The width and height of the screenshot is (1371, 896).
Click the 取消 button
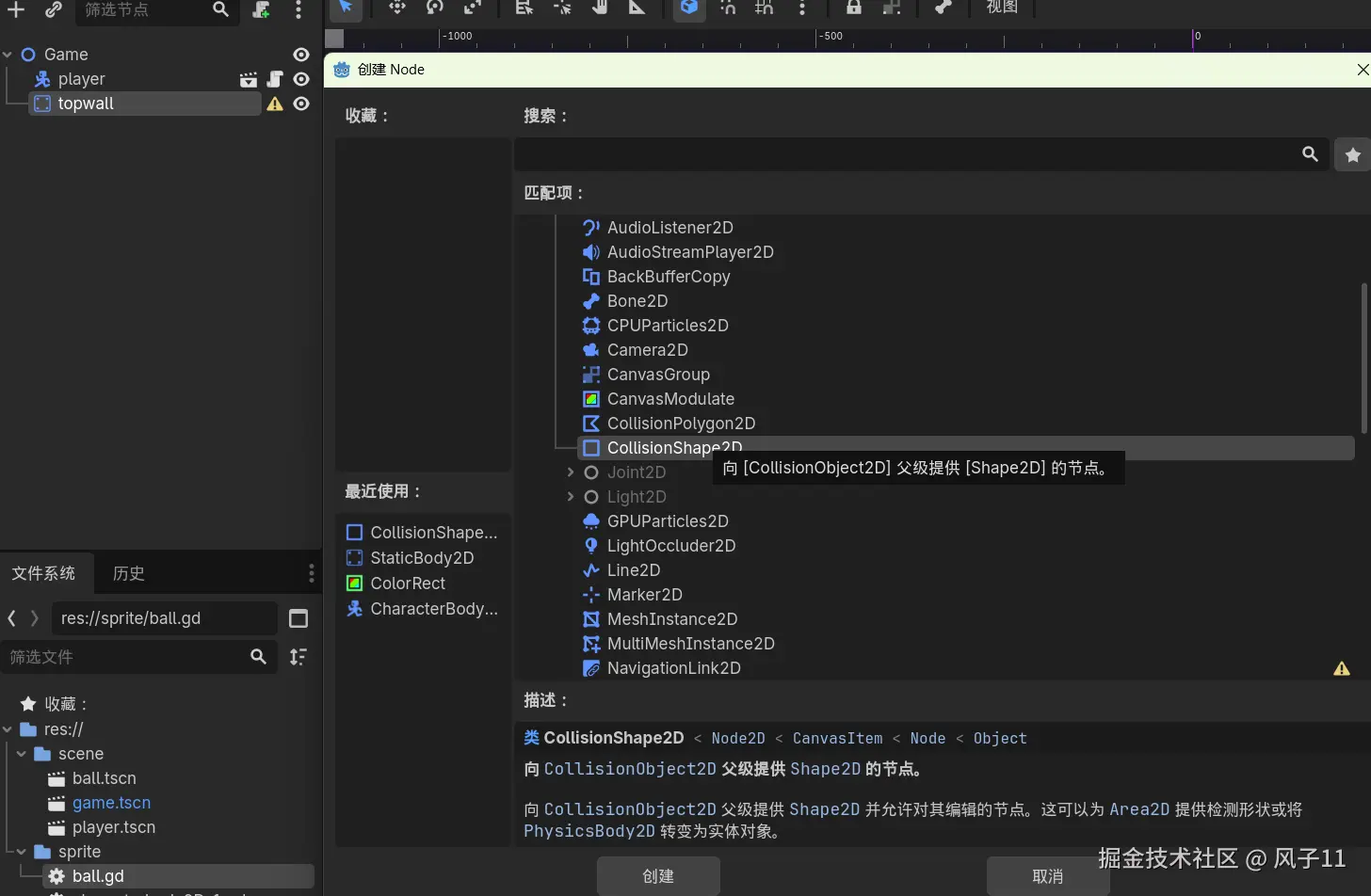[x=1048, y=876]
